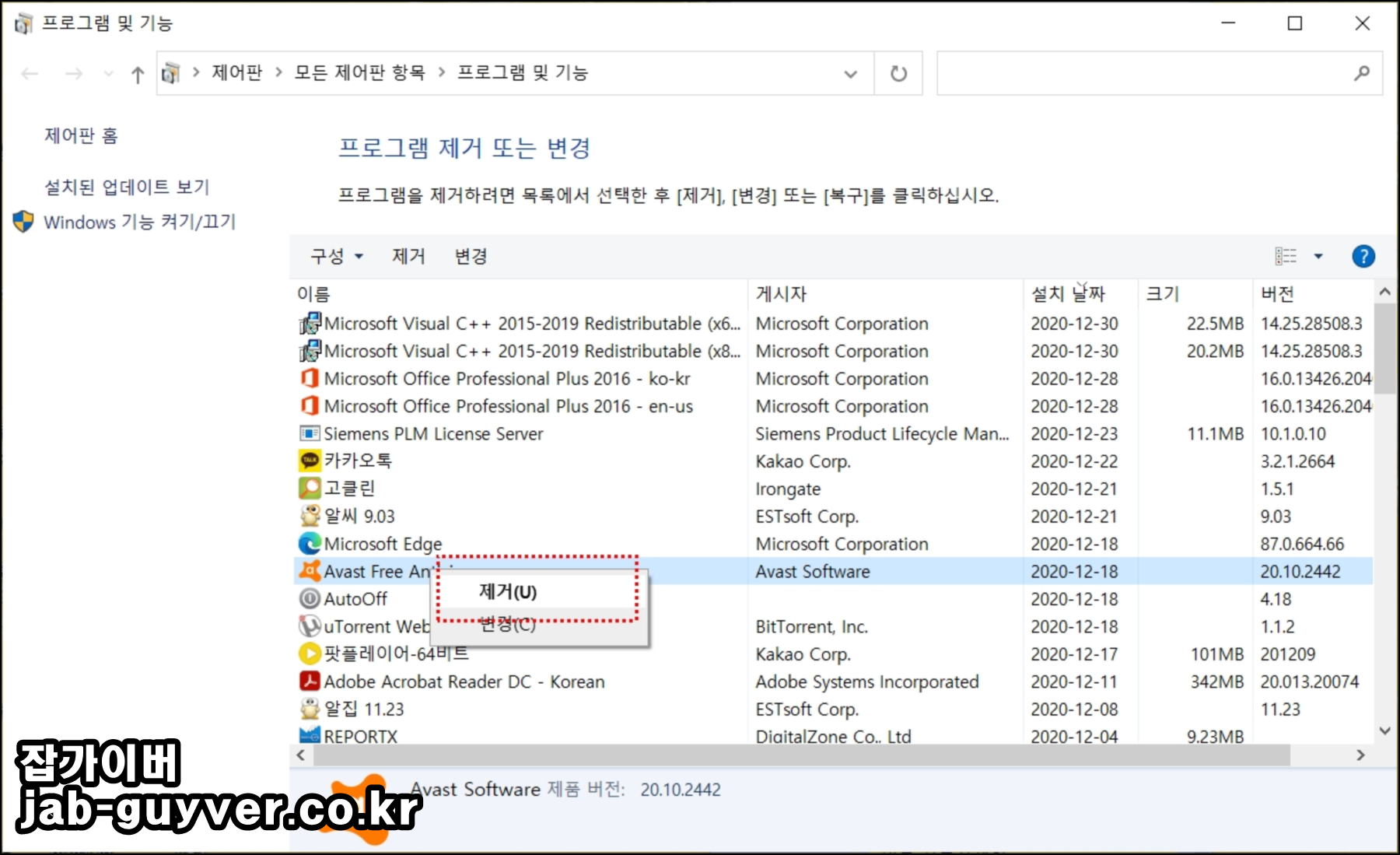This screenshot has height=855, width=1400.
Task: Open help with the blue question icon
Action: point(1363,256)
